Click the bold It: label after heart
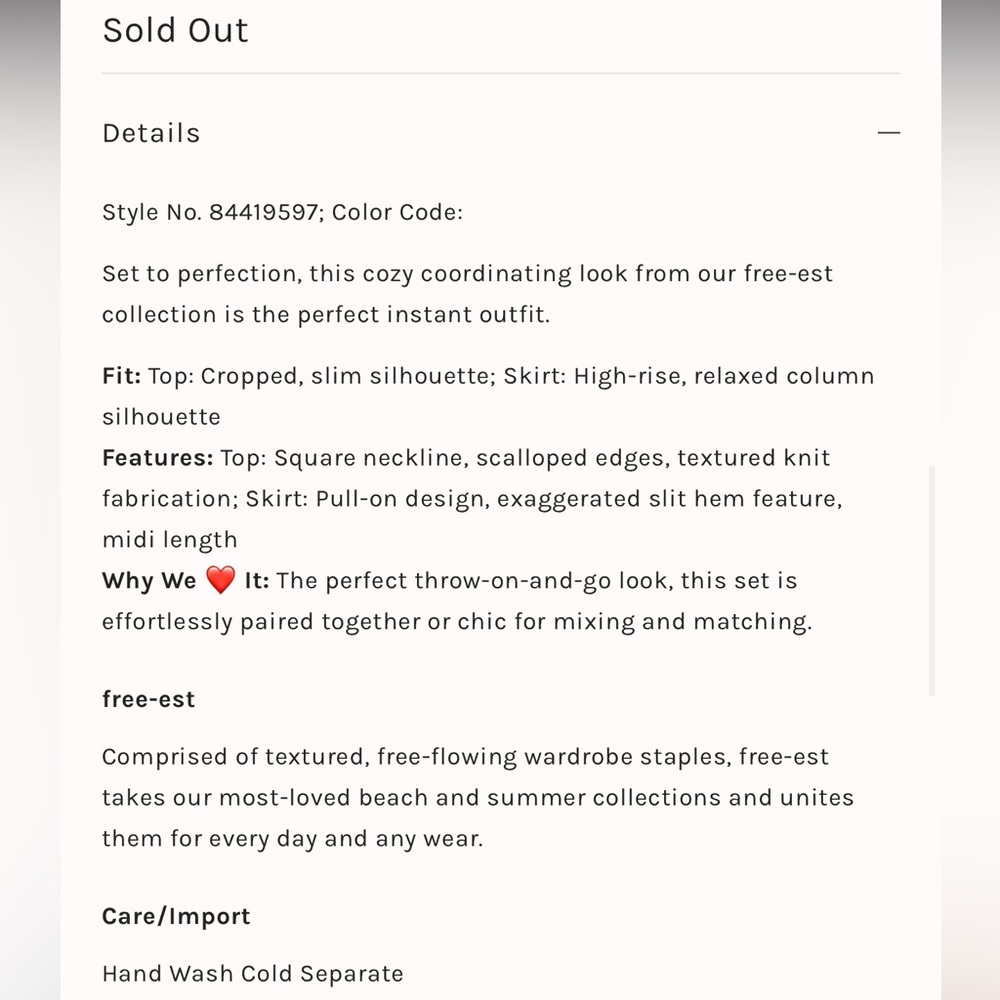1000x1000 pixels. coord(257,580)
